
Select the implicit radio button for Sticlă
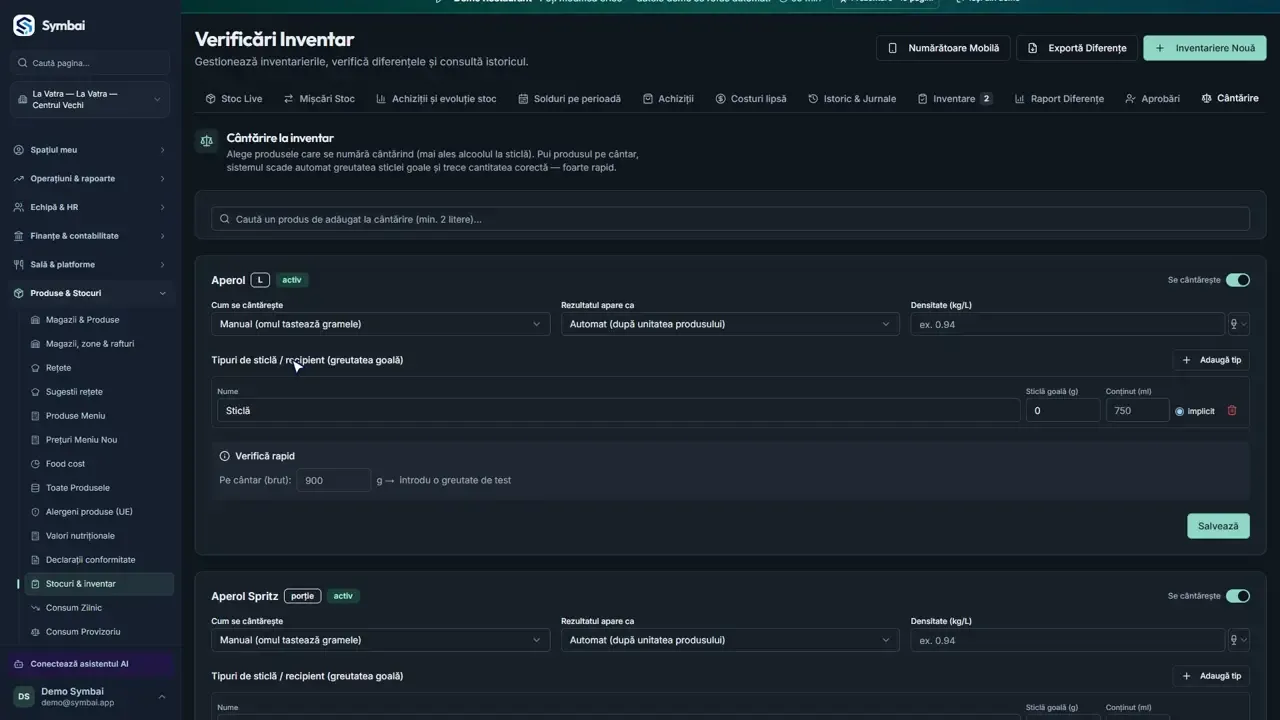point(1180,411)
